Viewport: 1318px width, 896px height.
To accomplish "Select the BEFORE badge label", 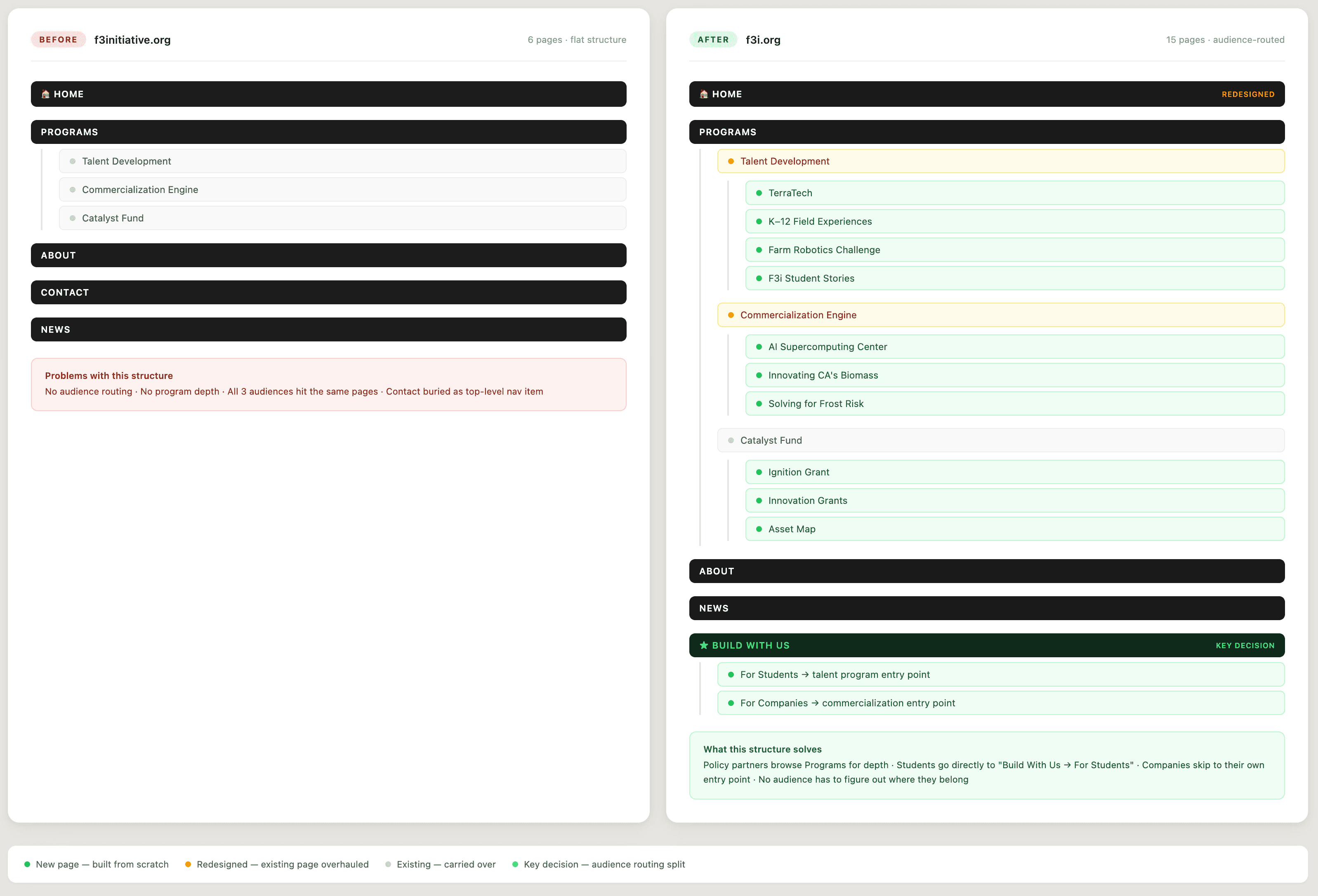I will point(58,40).
